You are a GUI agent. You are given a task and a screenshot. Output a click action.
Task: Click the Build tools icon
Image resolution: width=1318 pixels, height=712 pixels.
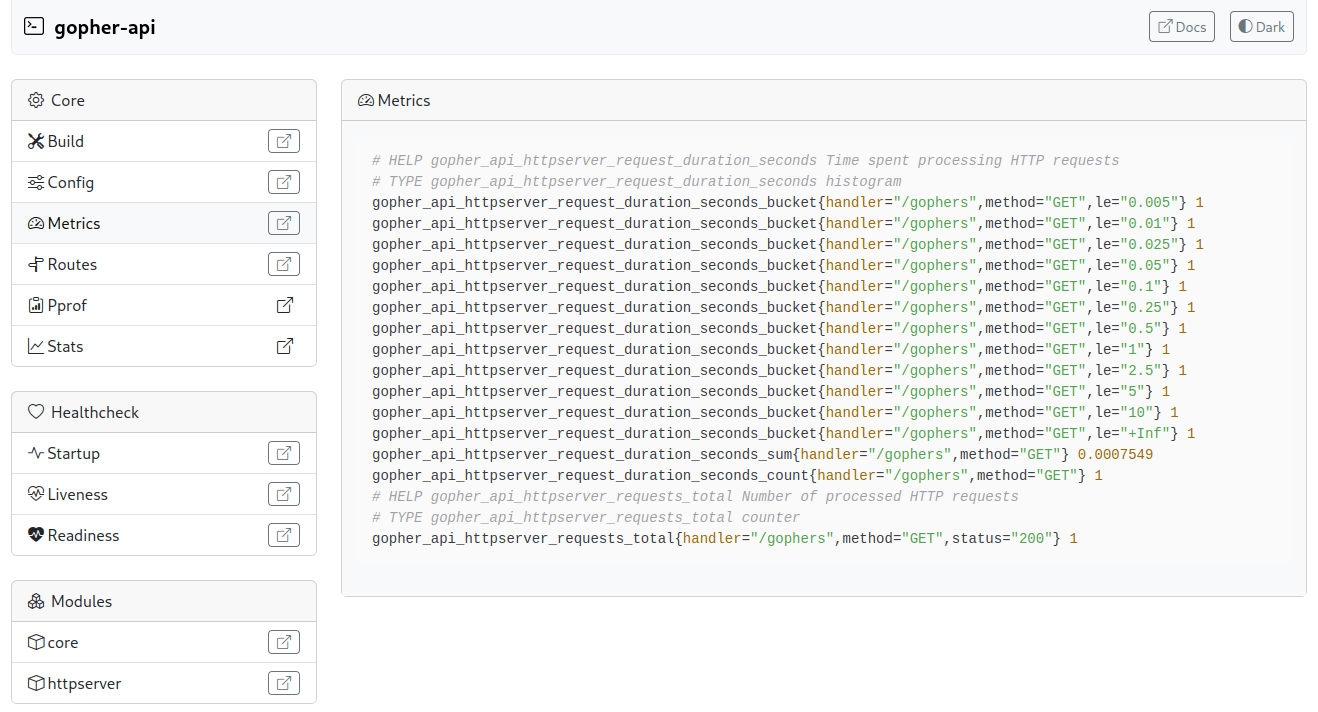click(x=36, y=141)
